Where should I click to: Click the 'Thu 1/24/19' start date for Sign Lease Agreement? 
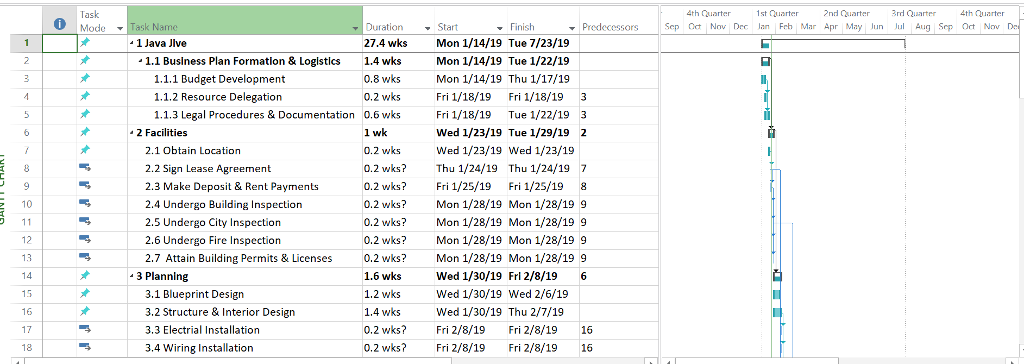point(470,168)
